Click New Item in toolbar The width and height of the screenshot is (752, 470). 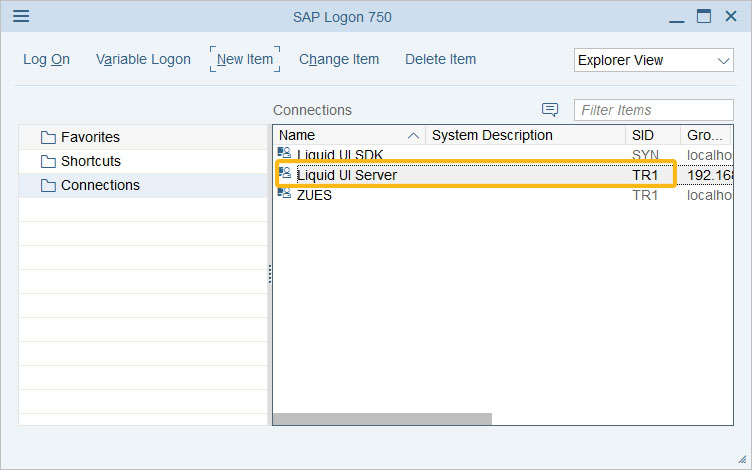click(x=245, y=59)
